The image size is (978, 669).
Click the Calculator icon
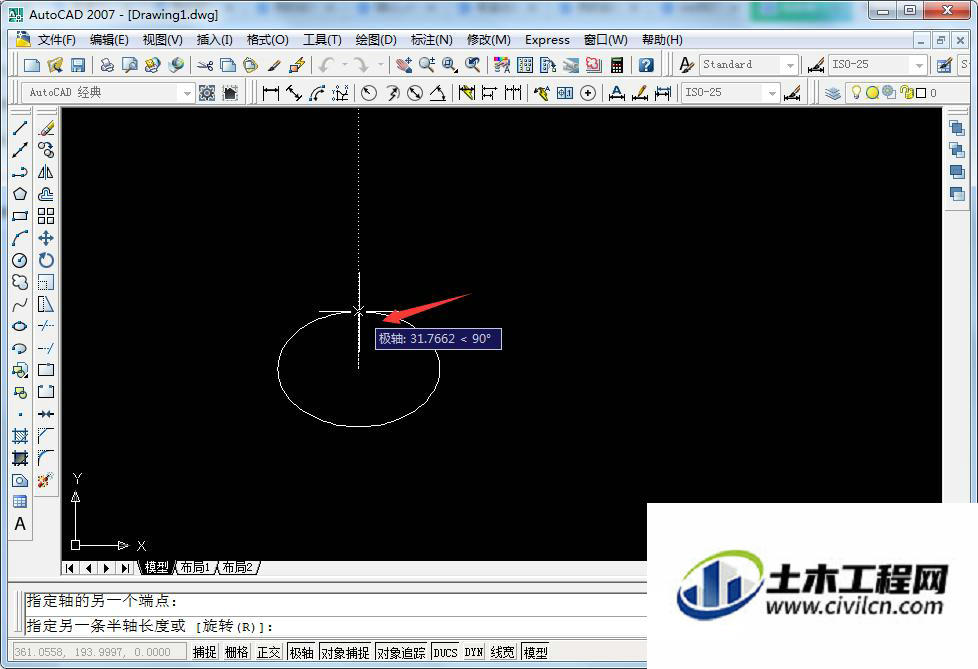pyautogui.click(x=617, y=65)
